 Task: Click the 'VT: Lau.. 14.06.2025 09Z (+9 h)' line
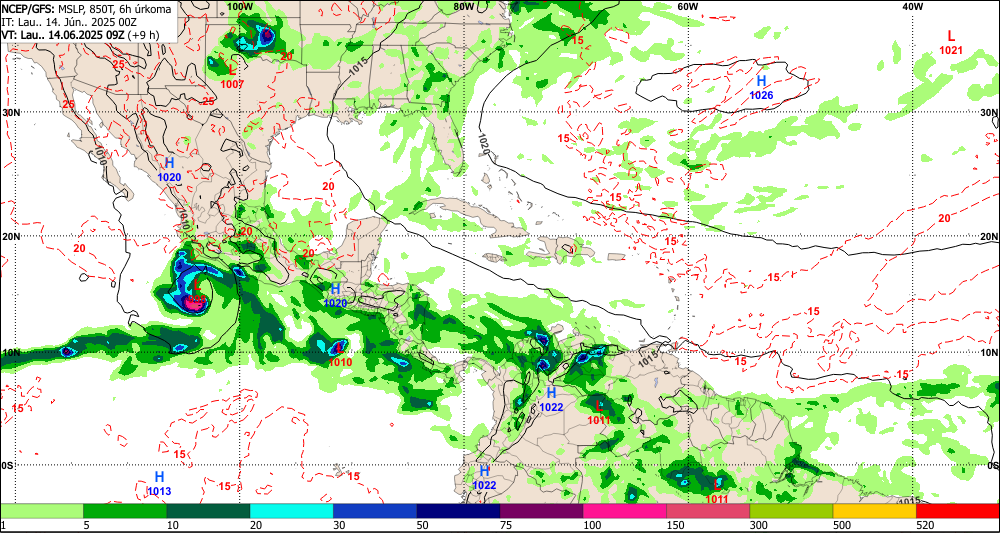coord(80,34)
